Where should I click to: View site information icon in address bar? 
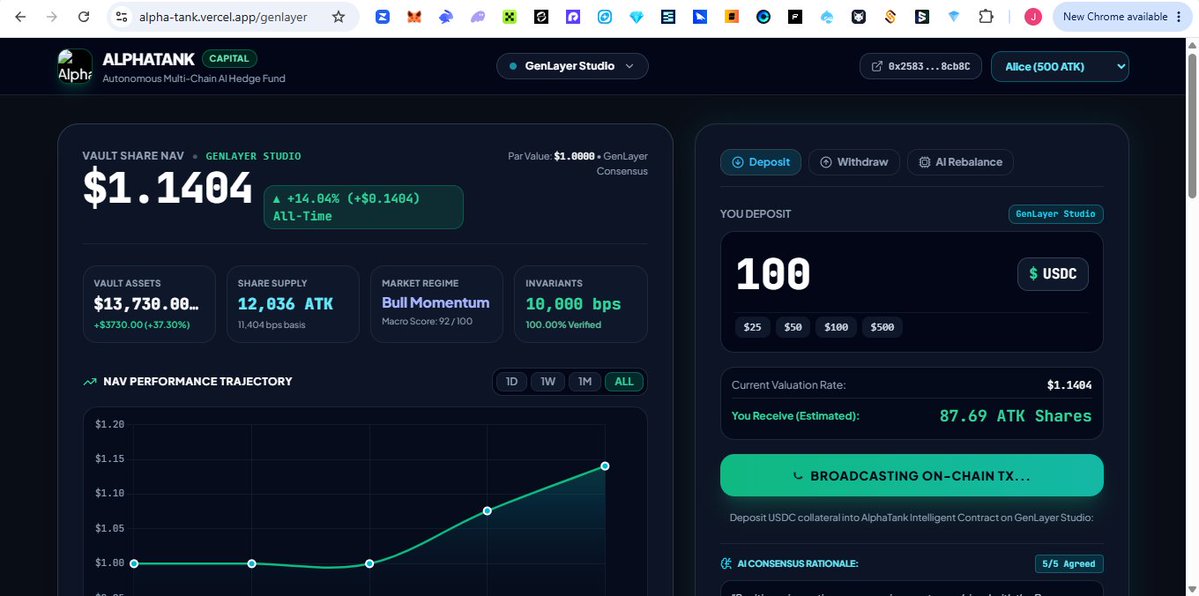(x=121, y=16)
